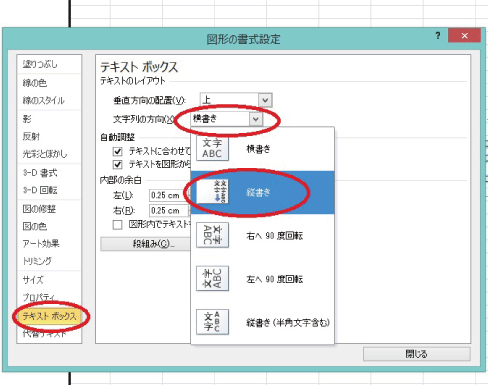Open the サイズ category
488x385 pixels.
[x=33, y=280]
